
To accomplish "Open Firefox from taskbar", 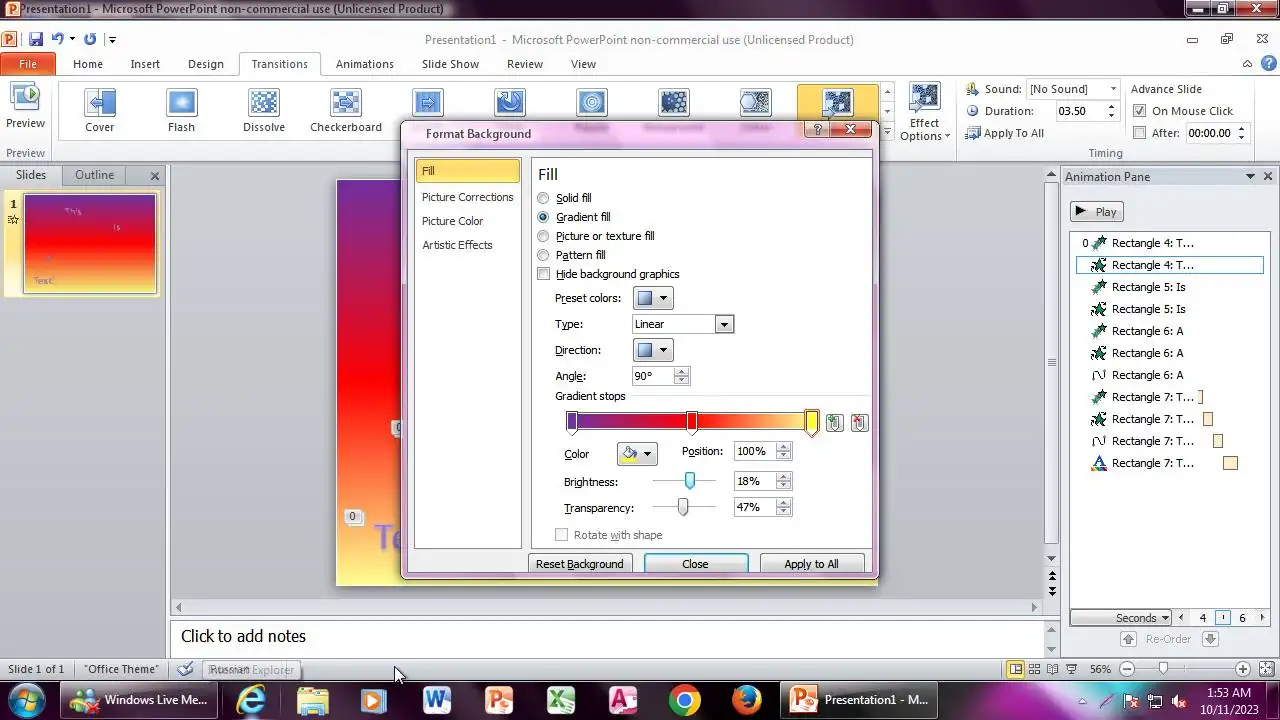I will [747, 700].
